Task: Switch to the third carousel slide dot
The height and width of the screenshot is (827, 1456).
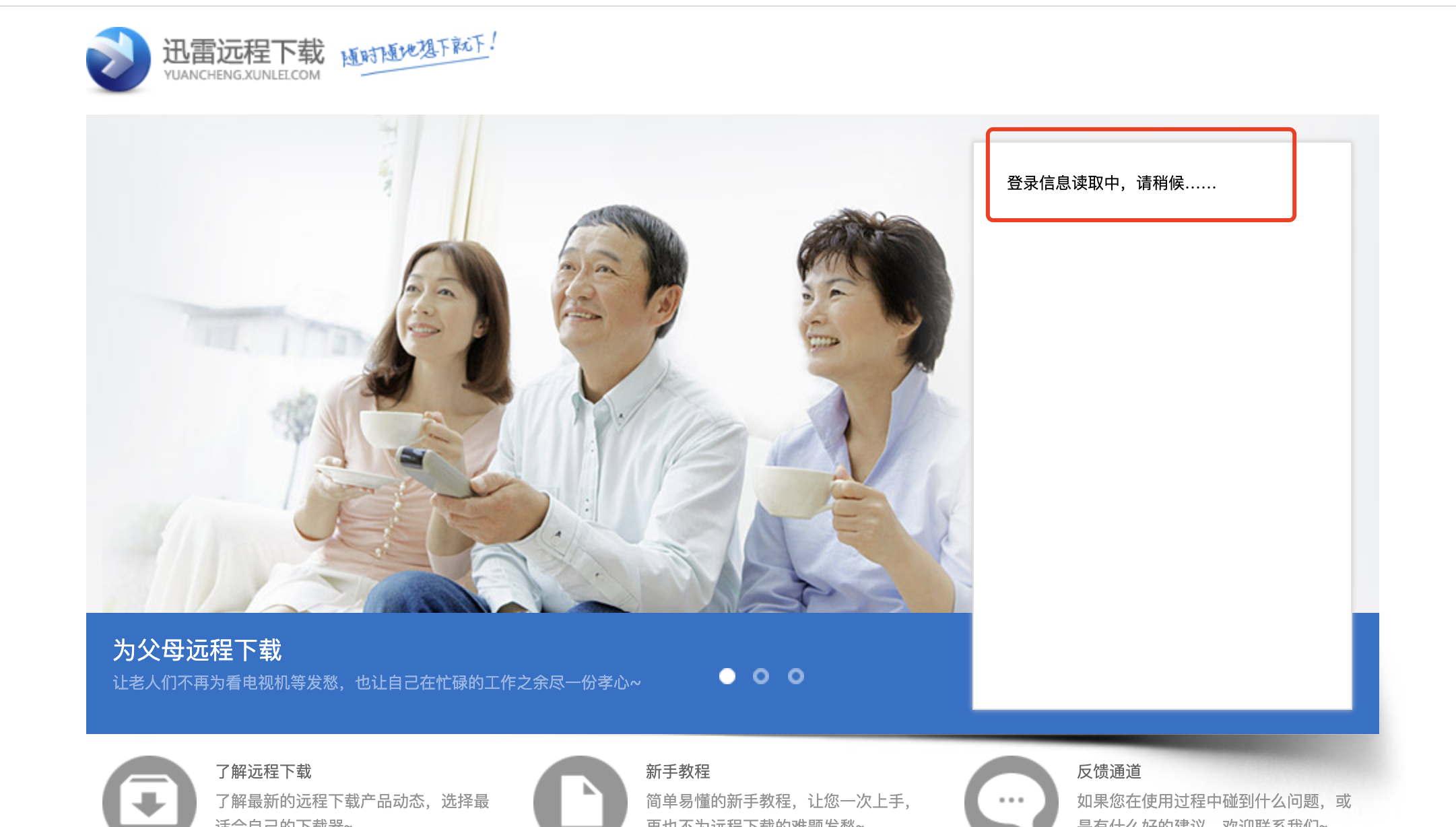Action: 796,676
